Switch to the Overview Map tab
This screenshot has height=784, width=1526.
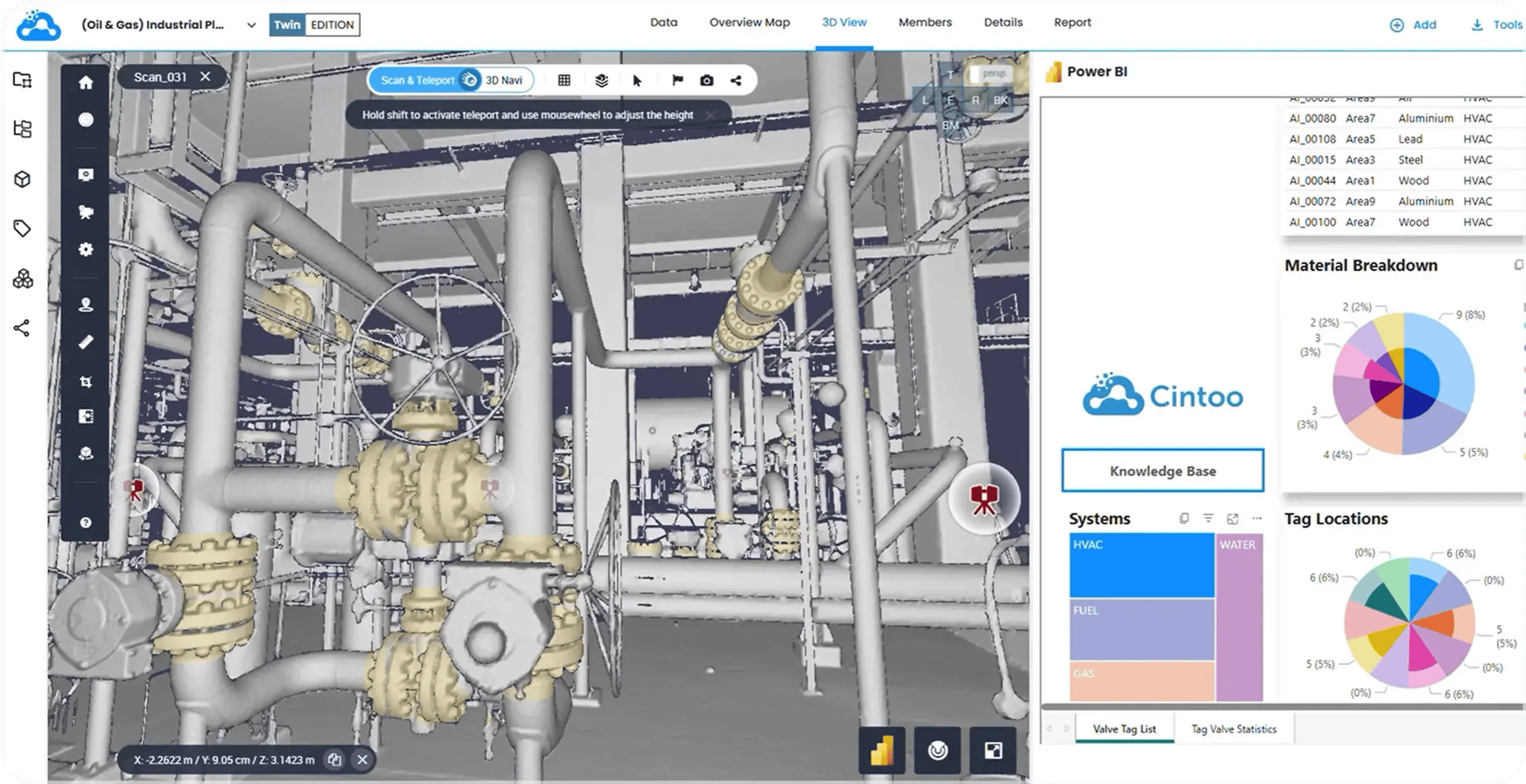coord(749,23)
